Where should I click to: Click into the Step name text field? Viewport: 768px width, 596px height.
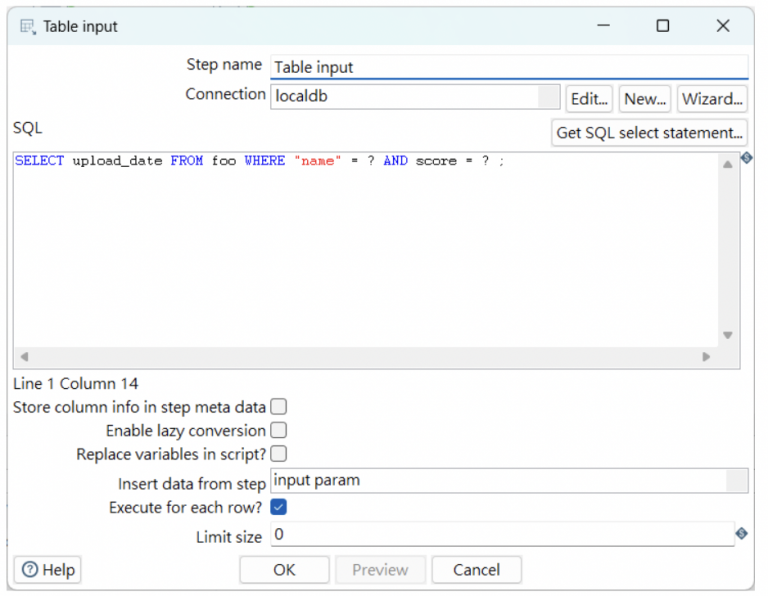tap(508, 68)
